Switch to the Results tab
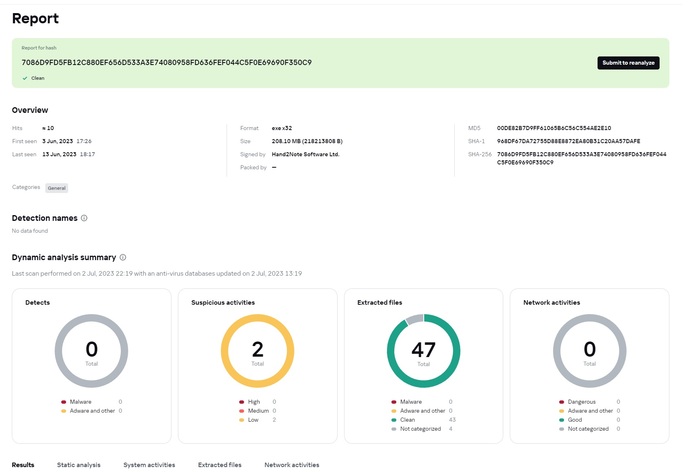Viewport: 700px width, 472px height. (23, 465)
